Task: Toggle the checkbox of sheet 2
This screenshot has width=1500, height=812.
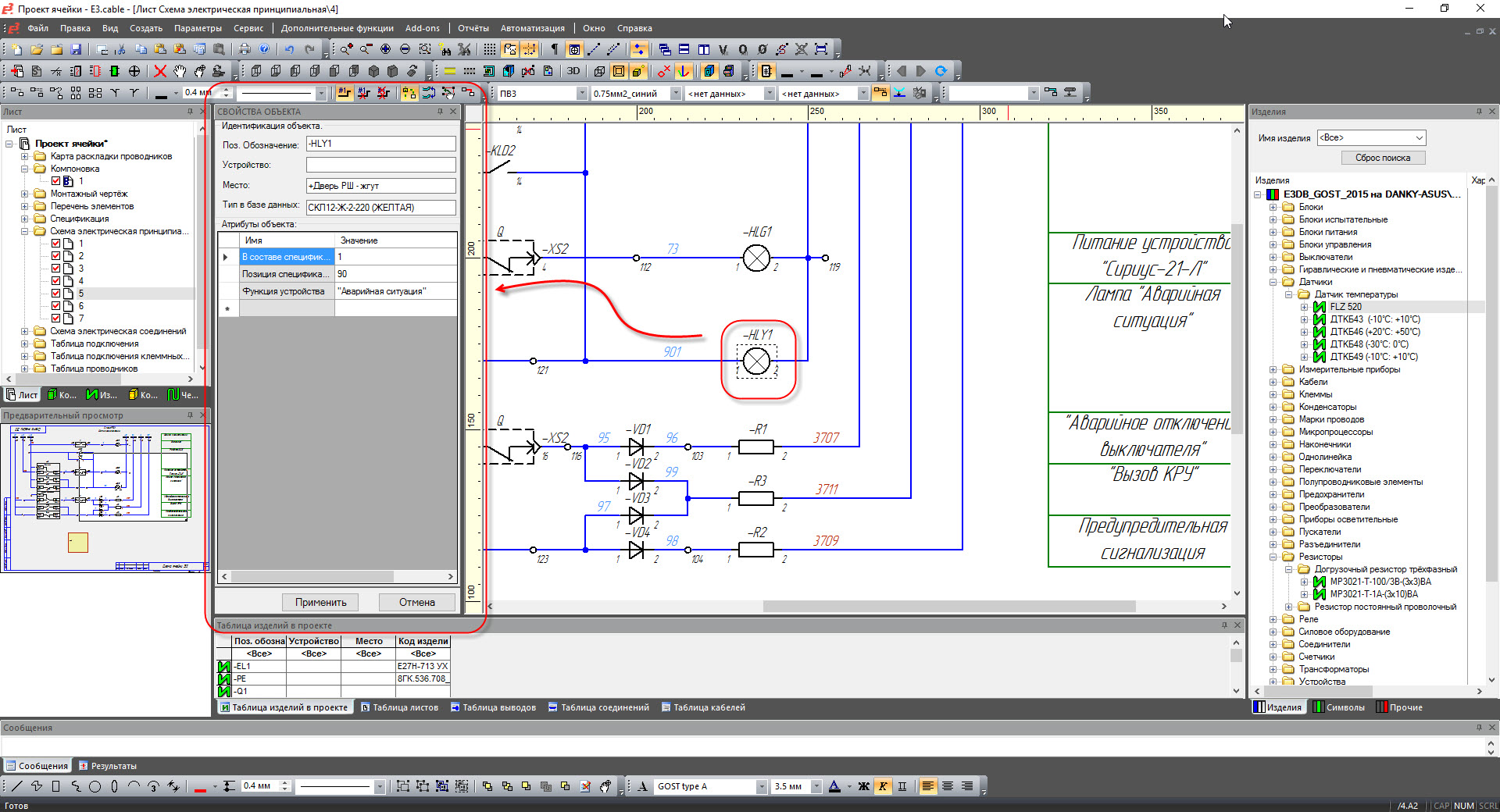Action: point(56,256)
